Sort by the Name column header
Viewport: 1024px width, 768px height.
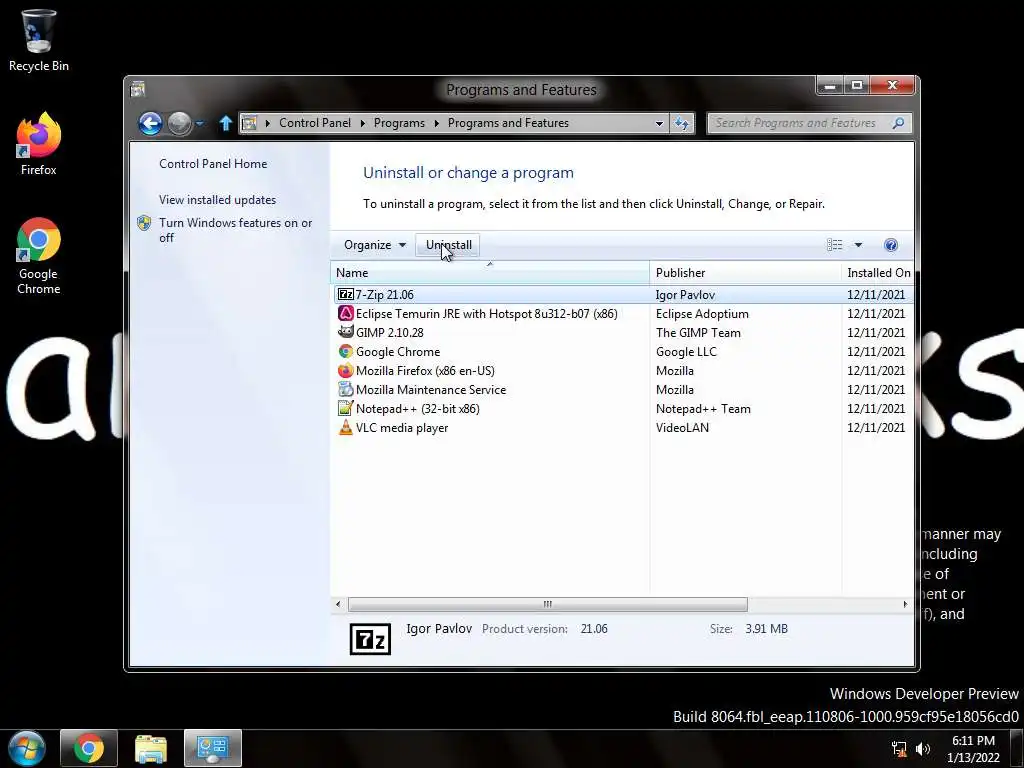pyautogui.click(x=490, y=272)
